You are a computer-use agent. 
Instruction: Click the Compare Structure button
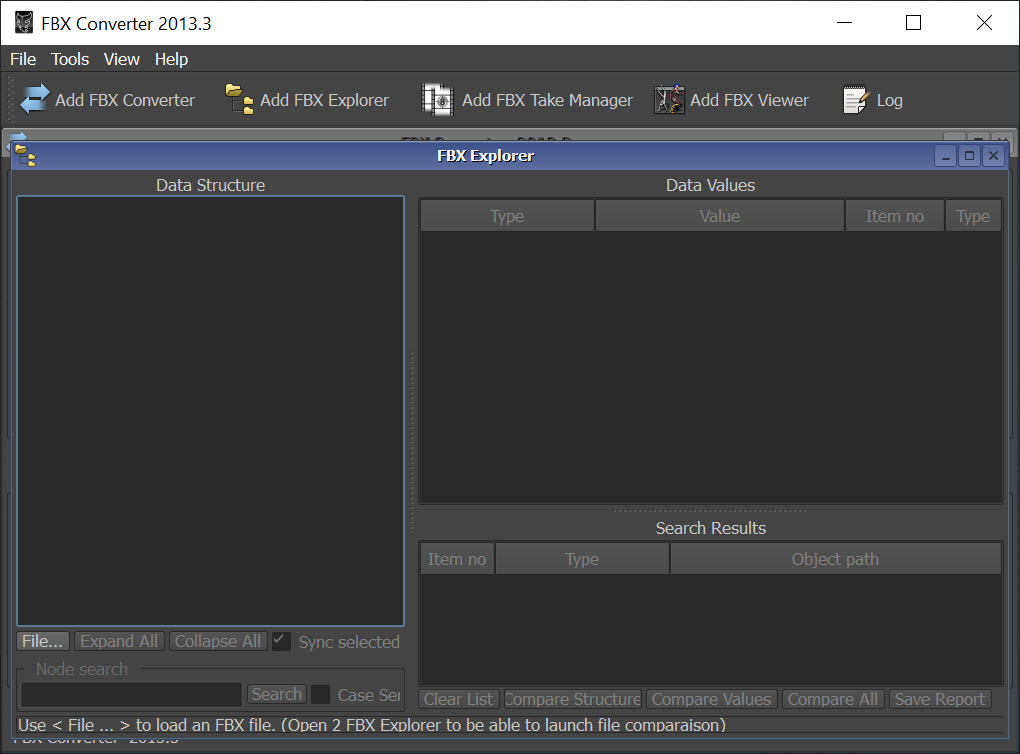572,699
